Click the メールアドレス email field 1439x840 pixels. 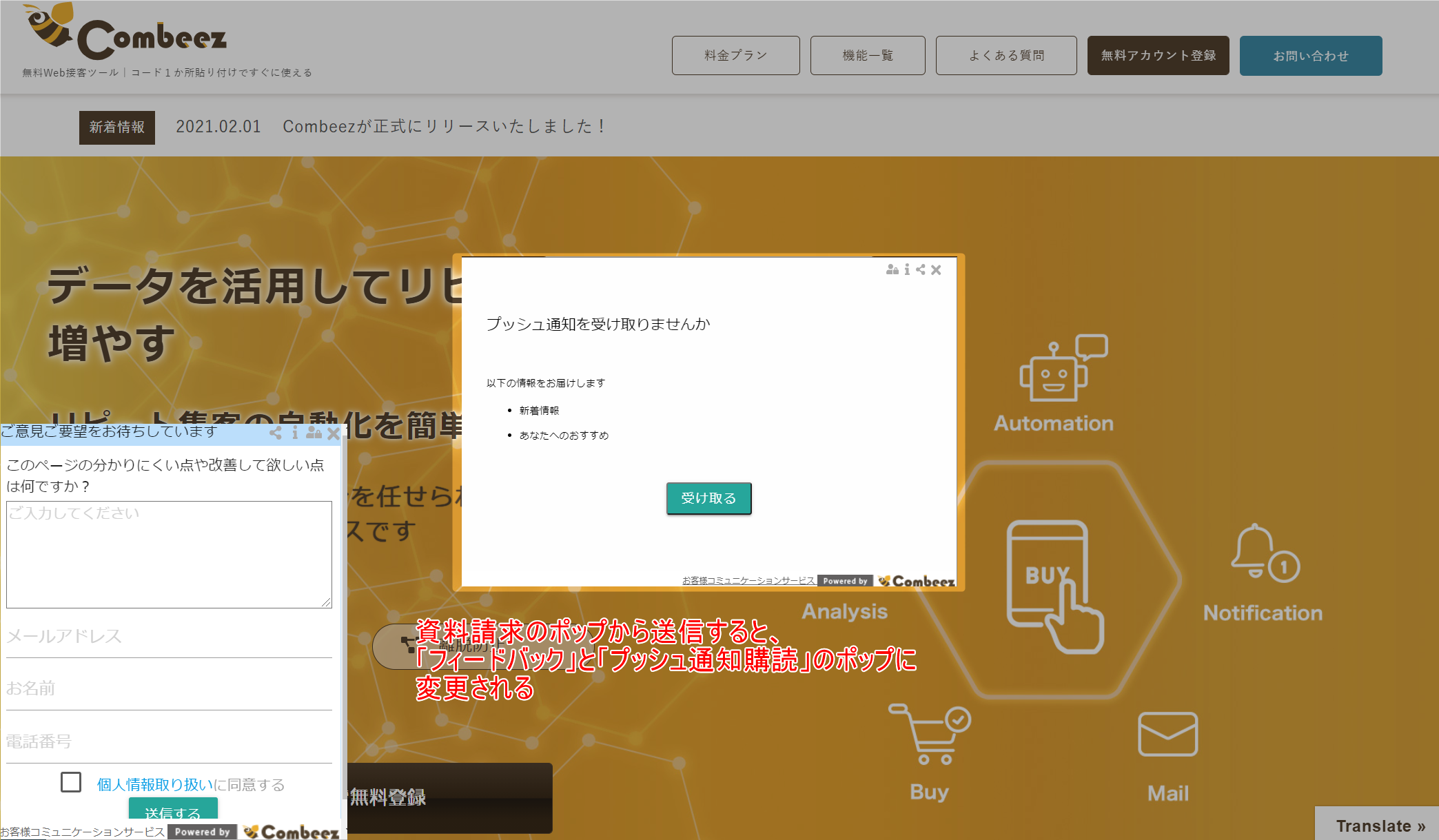[169, 637]
